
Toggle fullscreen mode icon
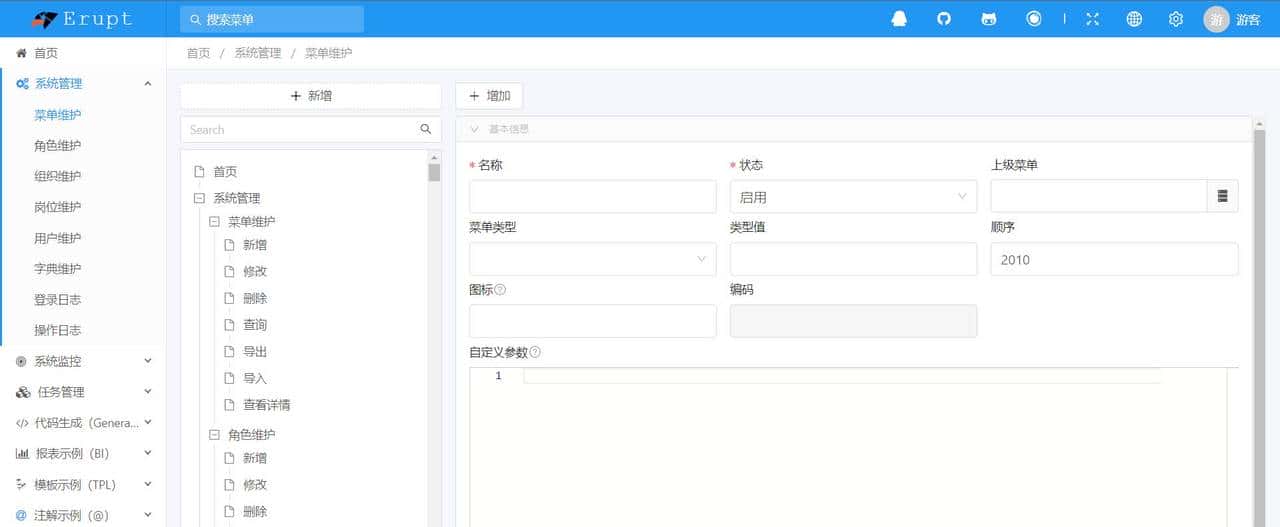tap(1092, 19)
